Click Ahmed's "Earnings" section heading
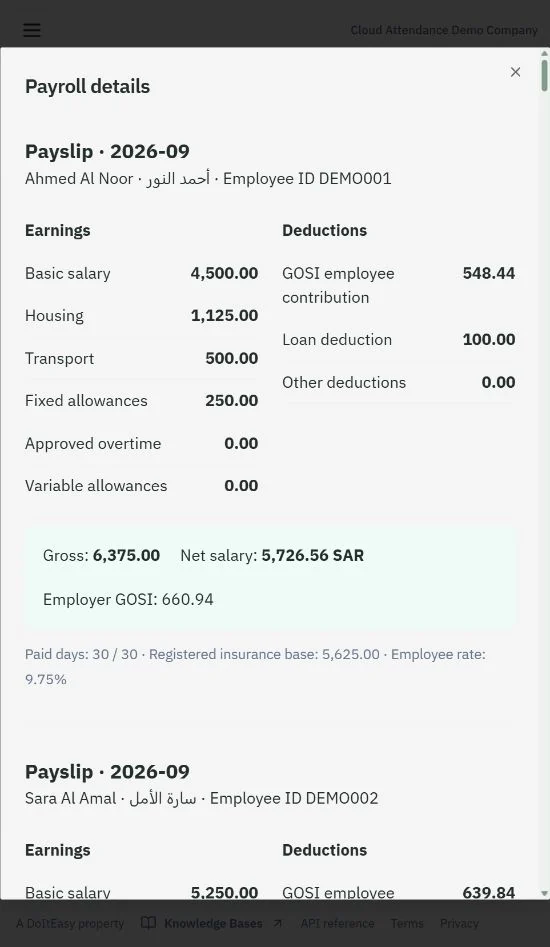The height and width of the screenshot is (947, 550). tap(58, 230)
